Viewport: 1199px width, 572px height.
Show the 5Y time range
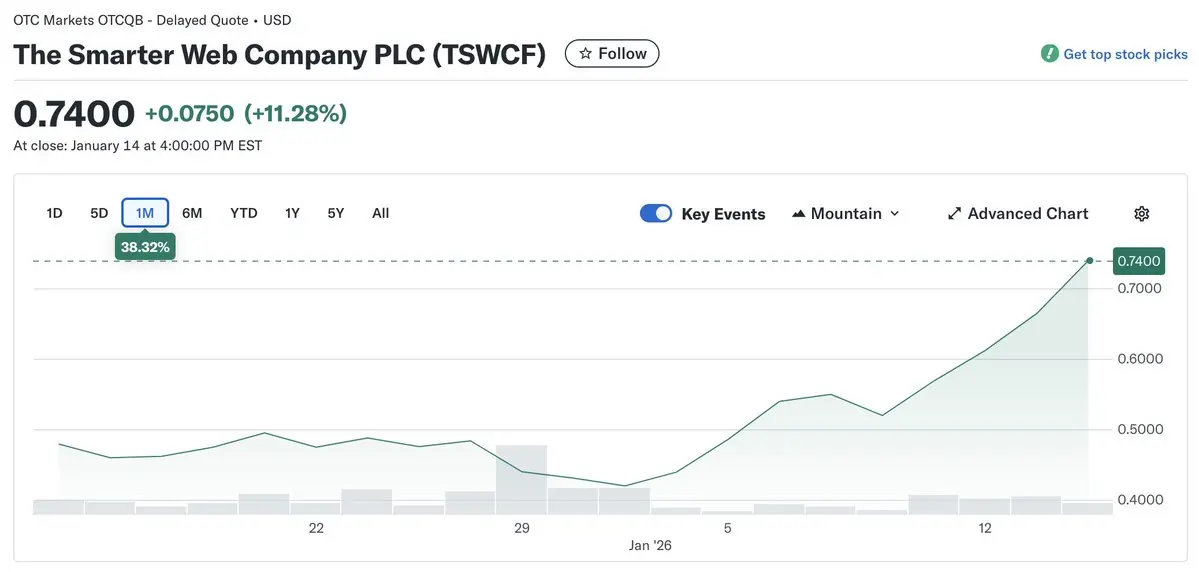coord(336,213)
